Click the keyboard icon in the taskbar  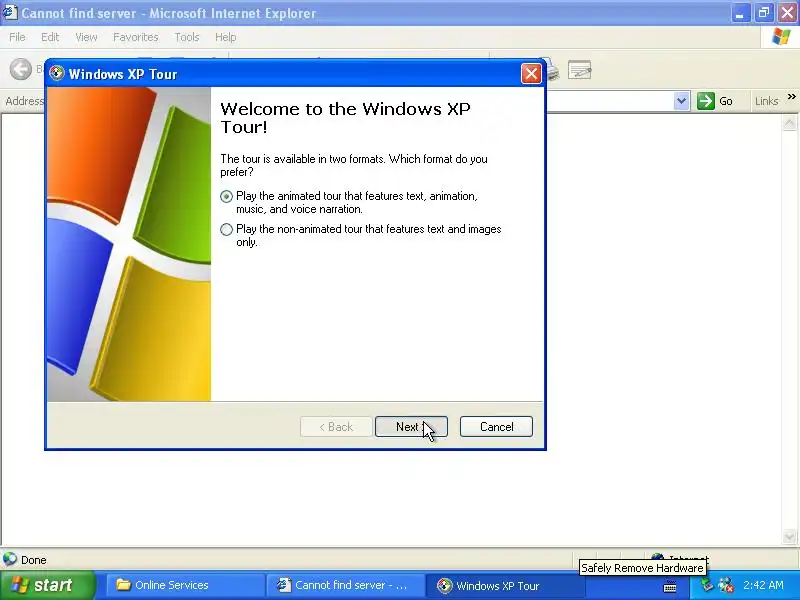click(670, 587)
